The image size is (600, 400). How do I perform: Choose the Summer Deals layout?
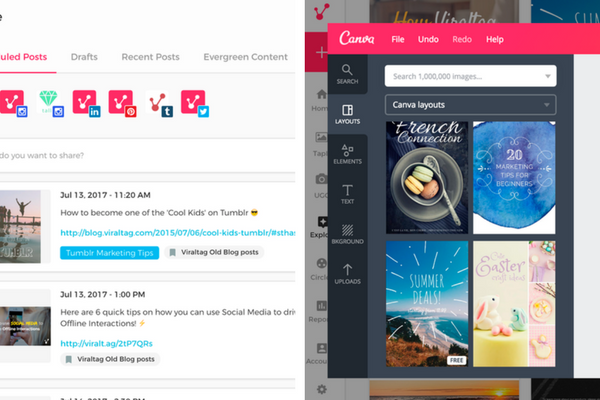427,304
